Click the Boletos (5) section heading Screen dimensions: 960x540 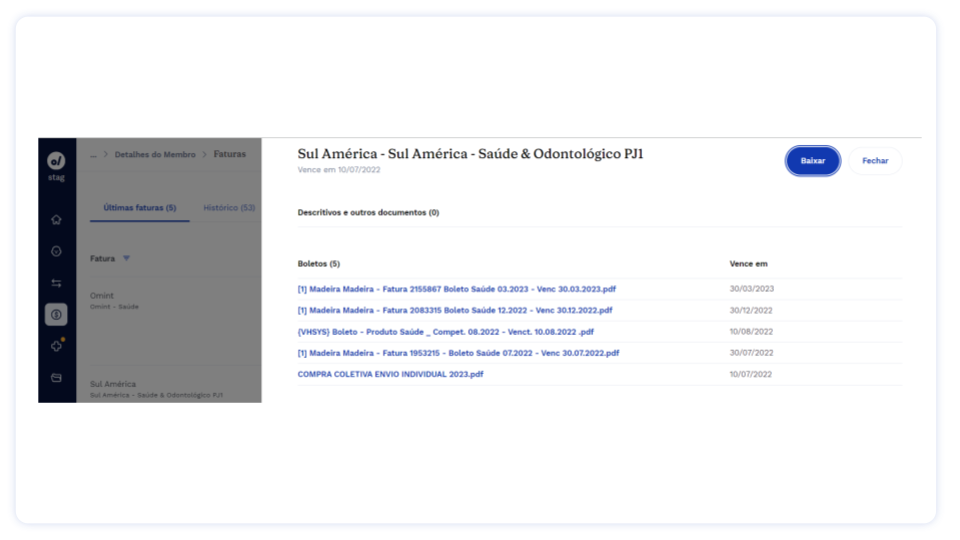point(318,264)
